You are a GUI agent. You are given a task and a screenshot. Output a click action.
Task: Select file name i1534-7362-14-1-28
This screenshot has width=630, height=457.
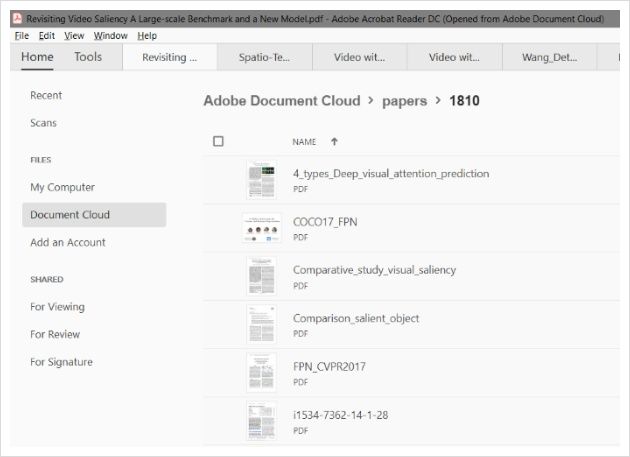[x=340, y=415]
